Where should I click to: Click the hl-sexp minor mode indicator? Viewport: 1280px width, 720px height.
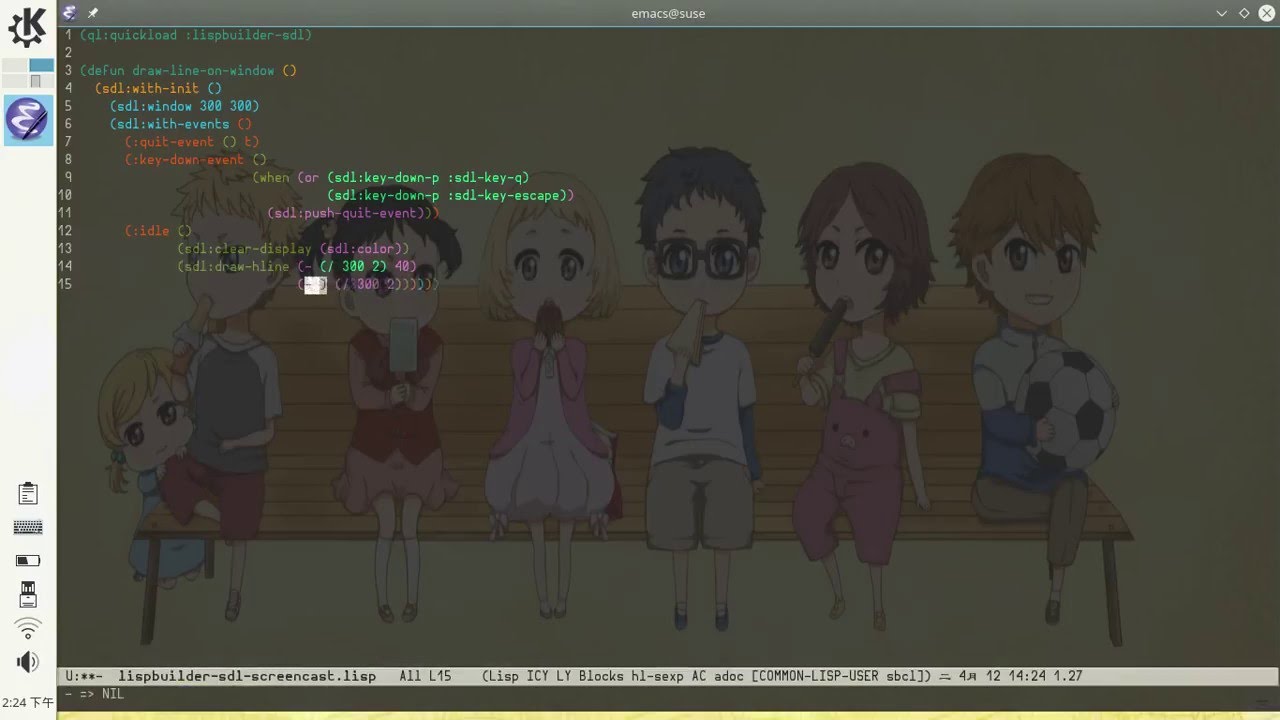pyautogui.click(x=658, y=676)
